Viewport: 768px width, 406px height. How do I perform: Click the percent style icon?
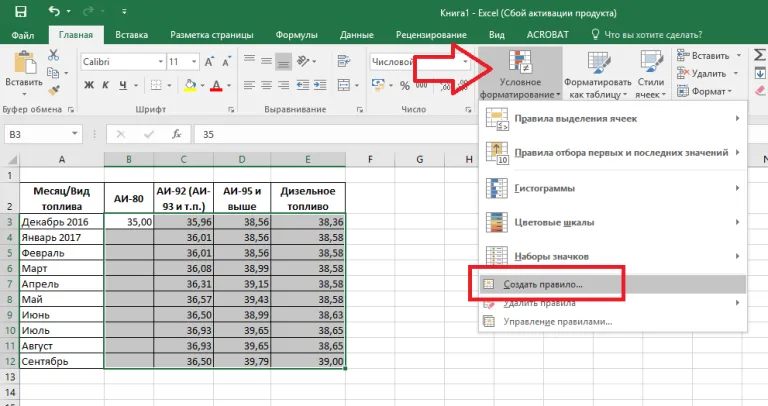pyautogui.click(x=405, y=86)
